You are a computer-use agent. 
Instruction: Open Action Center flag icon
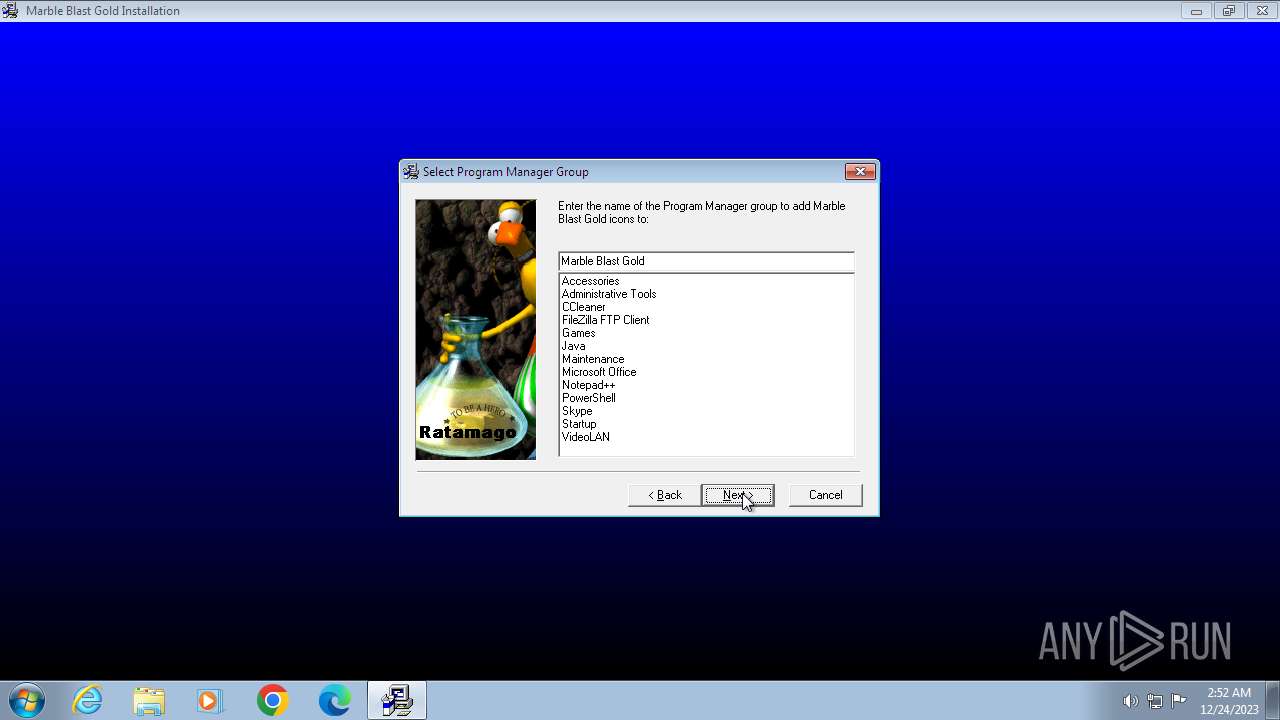click(x=1179, y=701)
